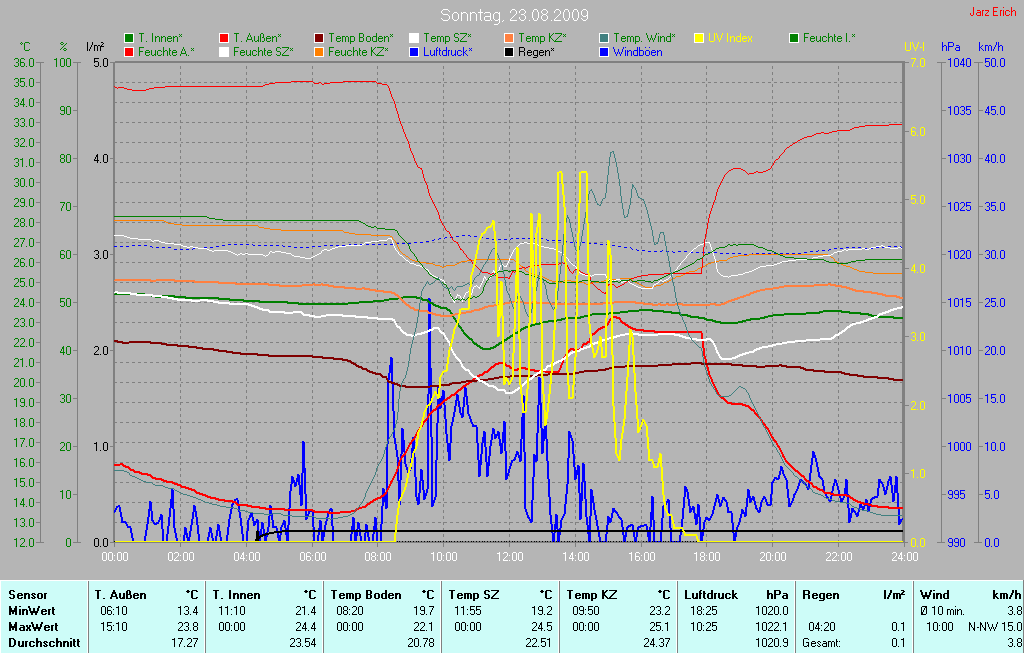Select the 1022.1 maximum pressure value

[x=773, y=627]
